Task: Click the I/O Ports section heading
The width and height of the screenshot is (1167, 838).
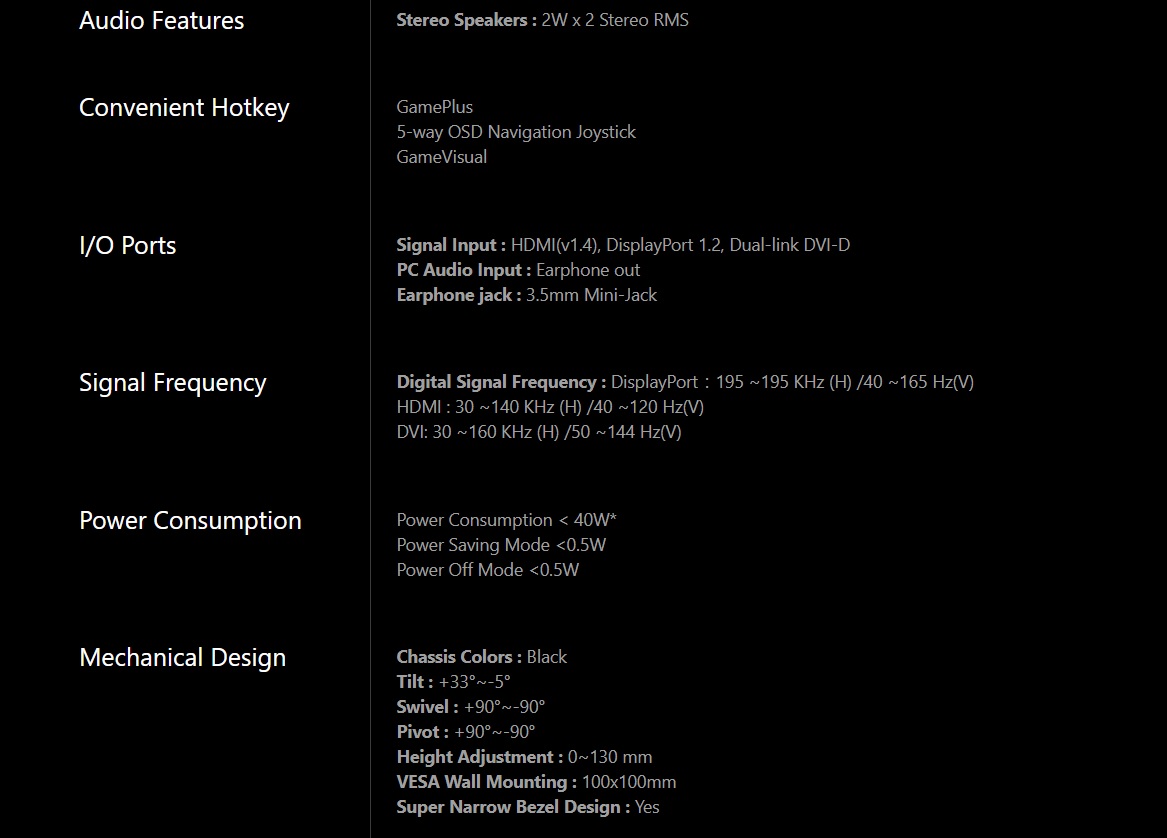Action: 127,246
